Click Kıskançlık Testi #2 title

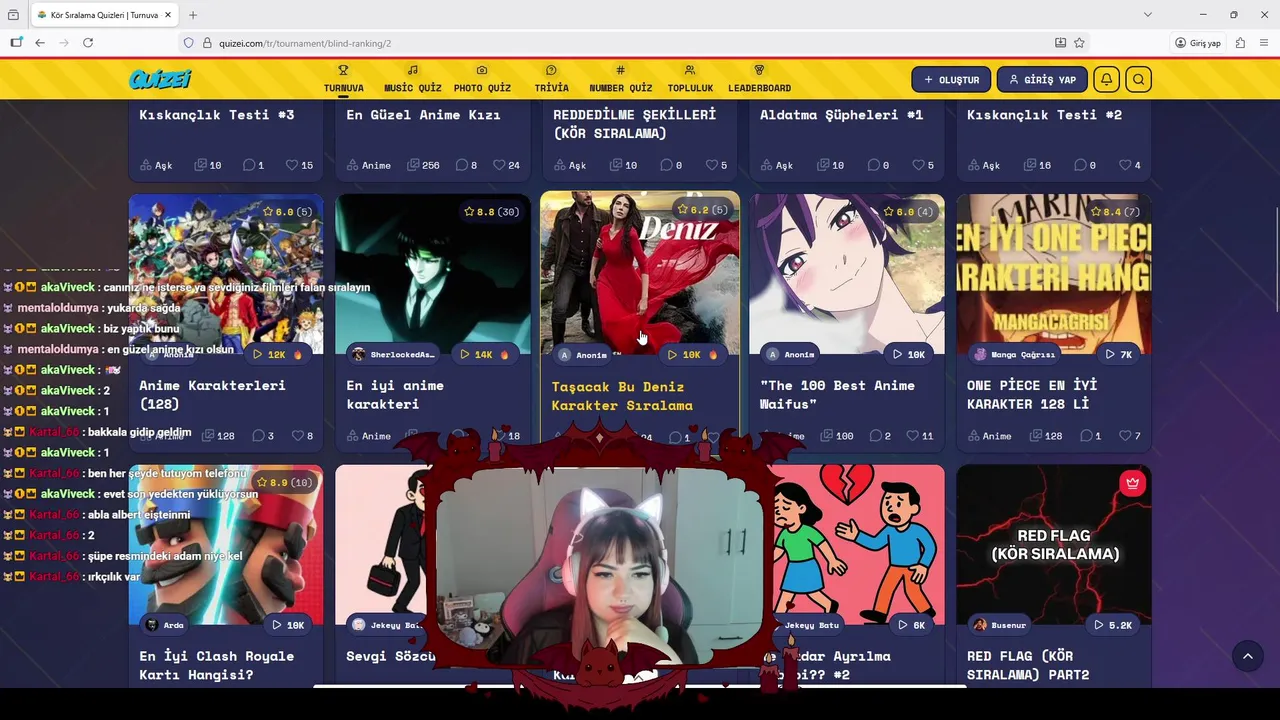pos(1044,115)
